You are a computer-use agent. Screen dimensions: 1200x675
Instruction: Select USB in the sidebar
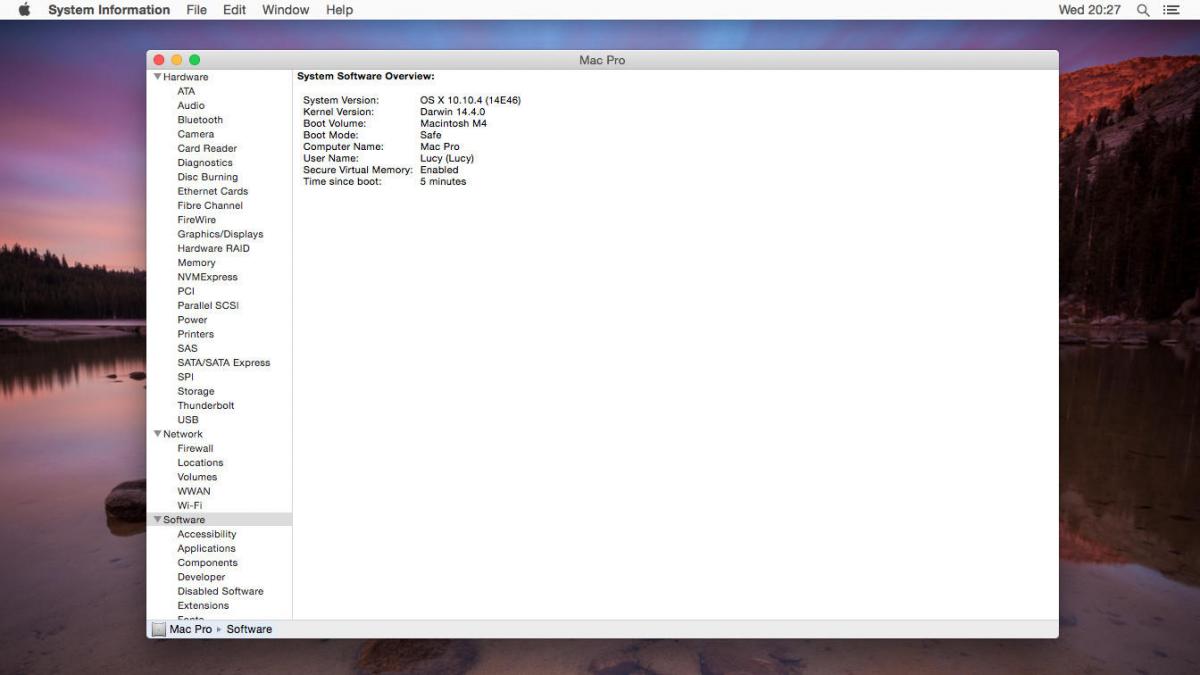pos(188,420)
